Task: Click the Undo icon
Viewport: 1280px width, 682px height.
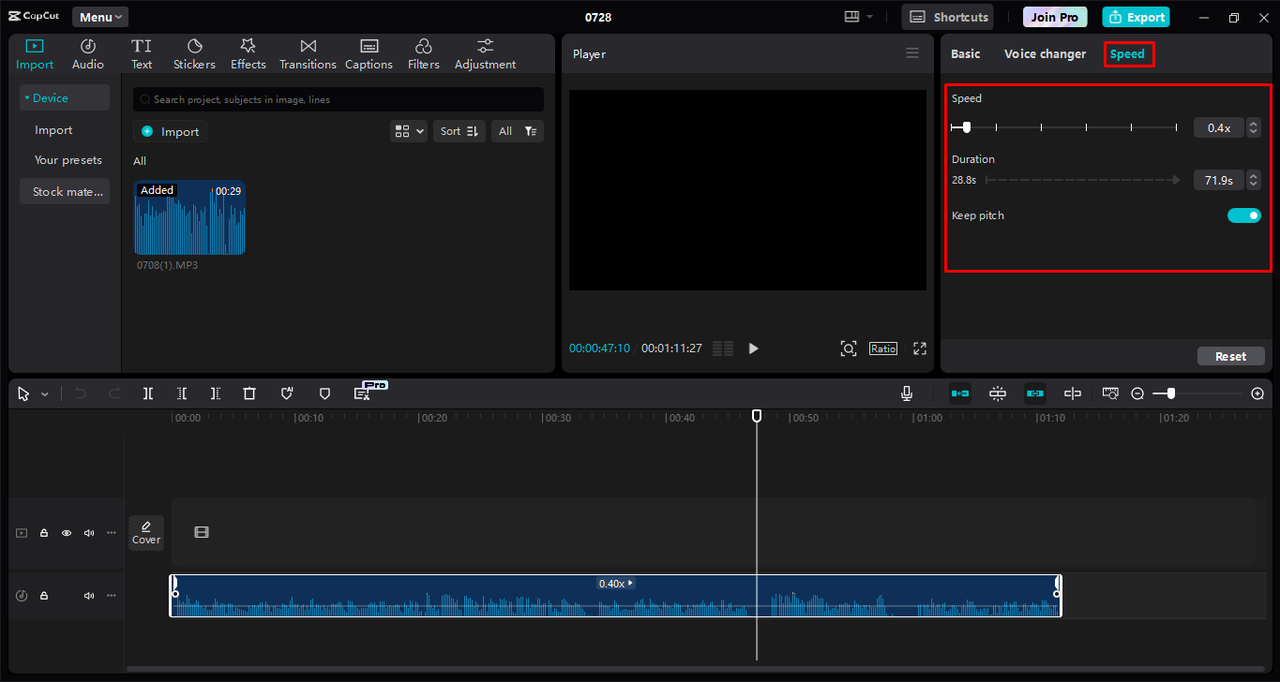Action: point(80,394)
